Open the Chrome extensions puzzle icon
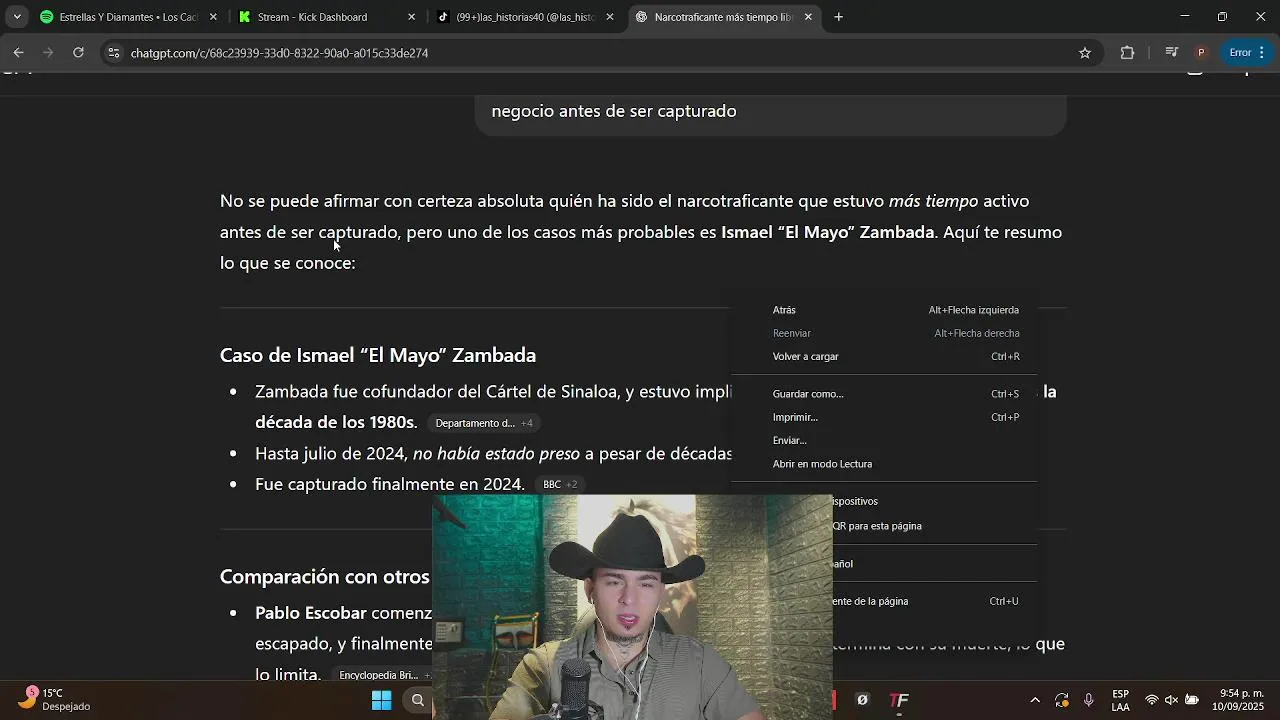This screenshot has height=720, width=1280. (1127, 53)
